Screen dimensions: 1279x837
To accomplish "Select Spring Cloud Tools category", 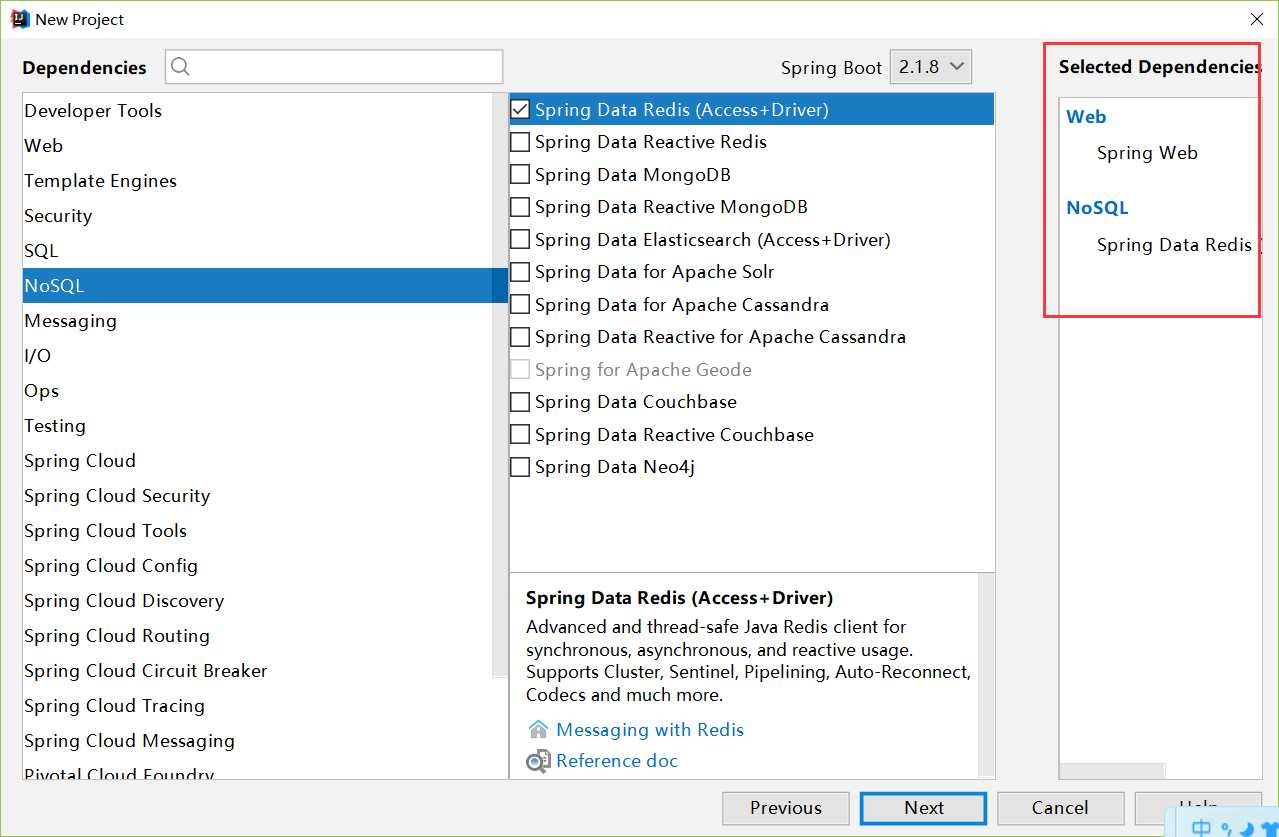I will (258, 531).
